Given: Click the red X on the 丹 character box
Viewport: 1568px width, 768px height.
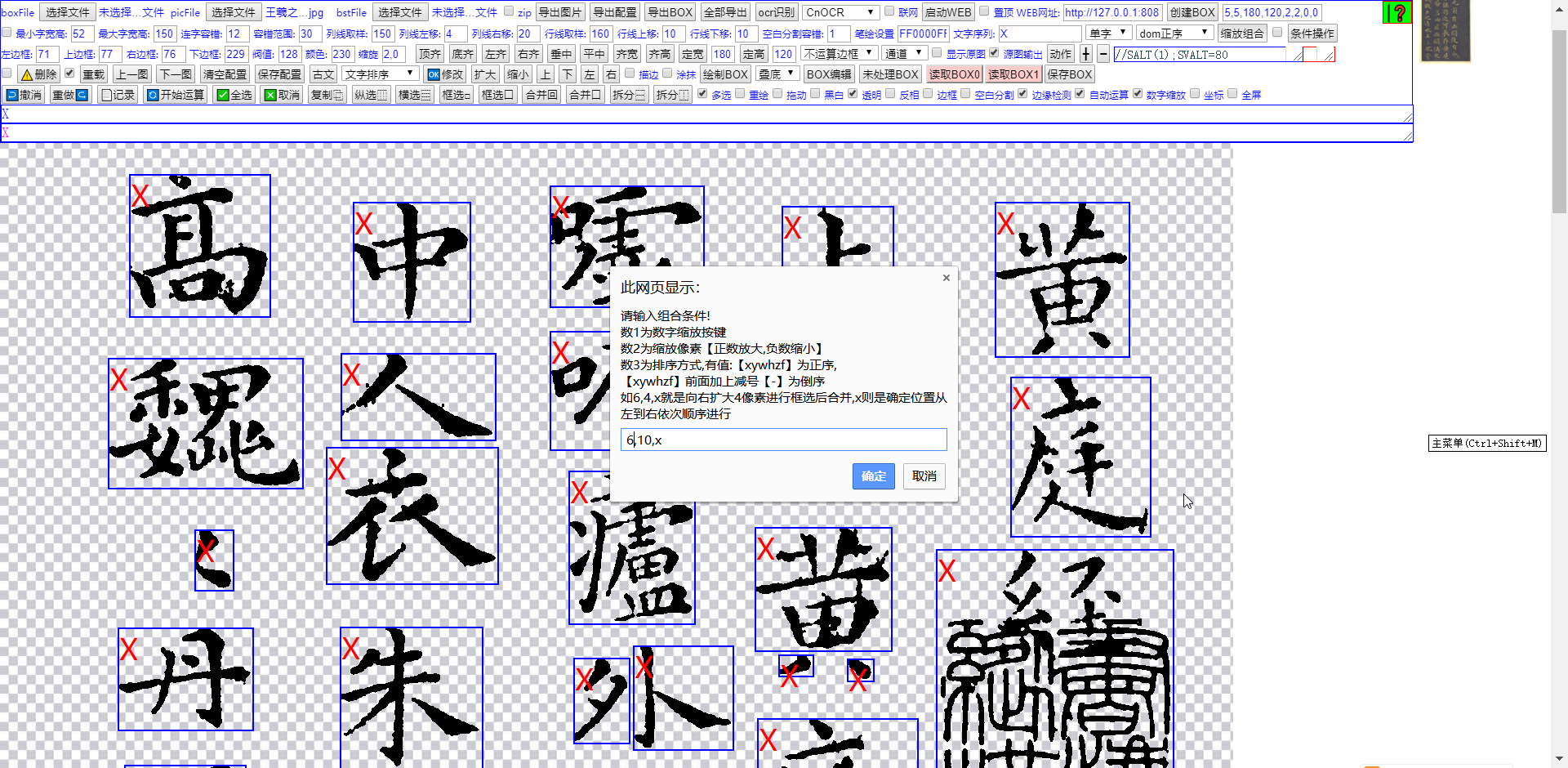Looking at the screenshot, I should click(x=128, y=650).
